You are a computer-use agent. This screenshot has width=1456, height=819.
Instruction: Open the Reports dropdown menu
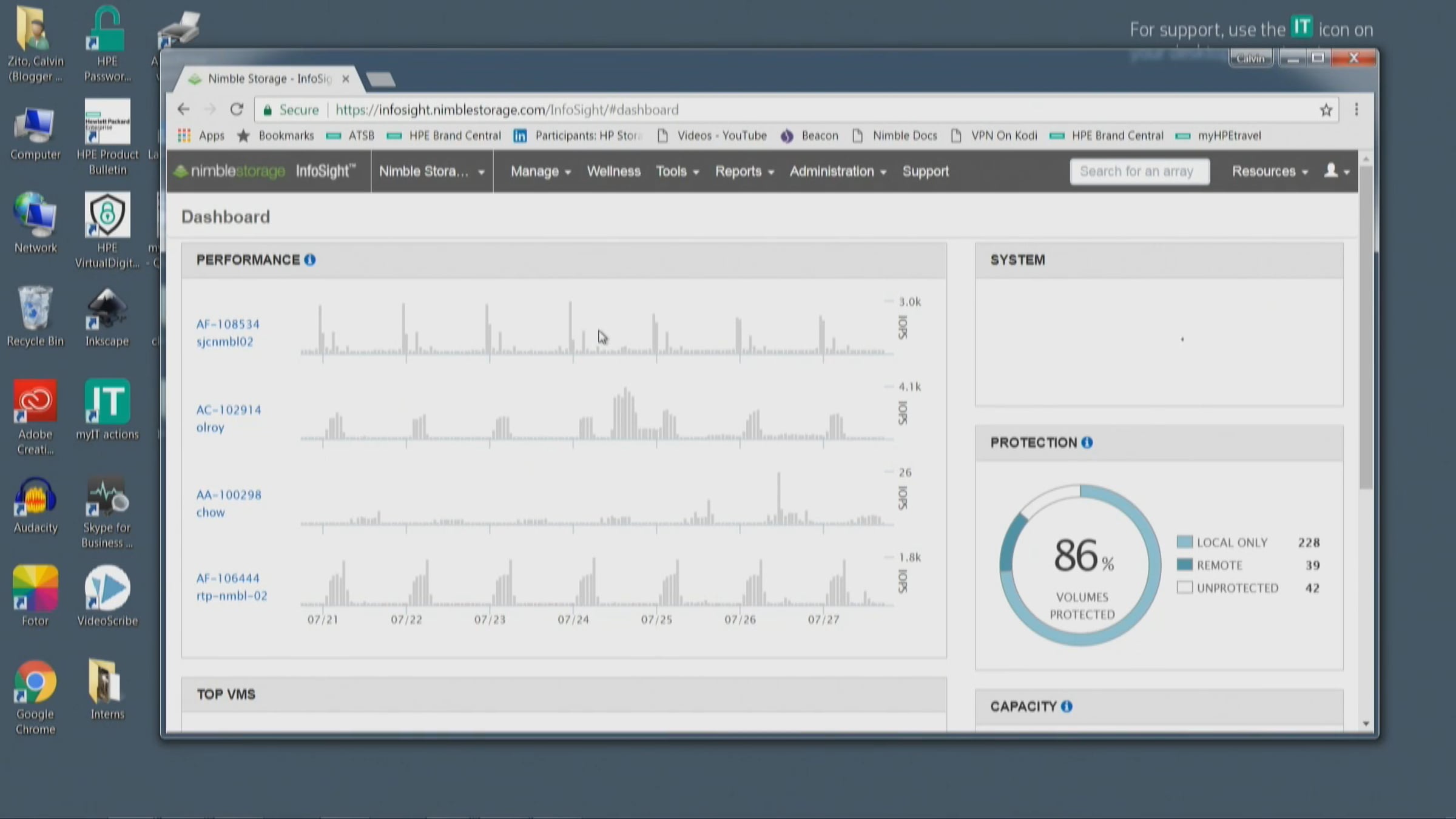[x=744, y=172]
